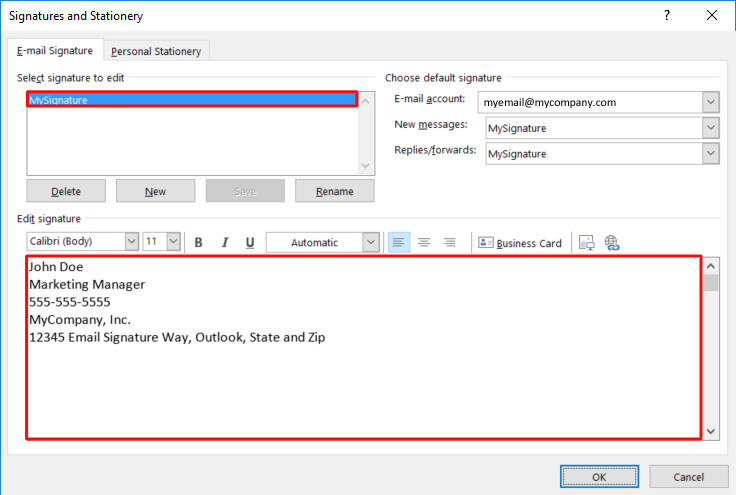
Task: Expand the E-mail account dropdown
Action: pyautogui.click(x=710, y=102)
